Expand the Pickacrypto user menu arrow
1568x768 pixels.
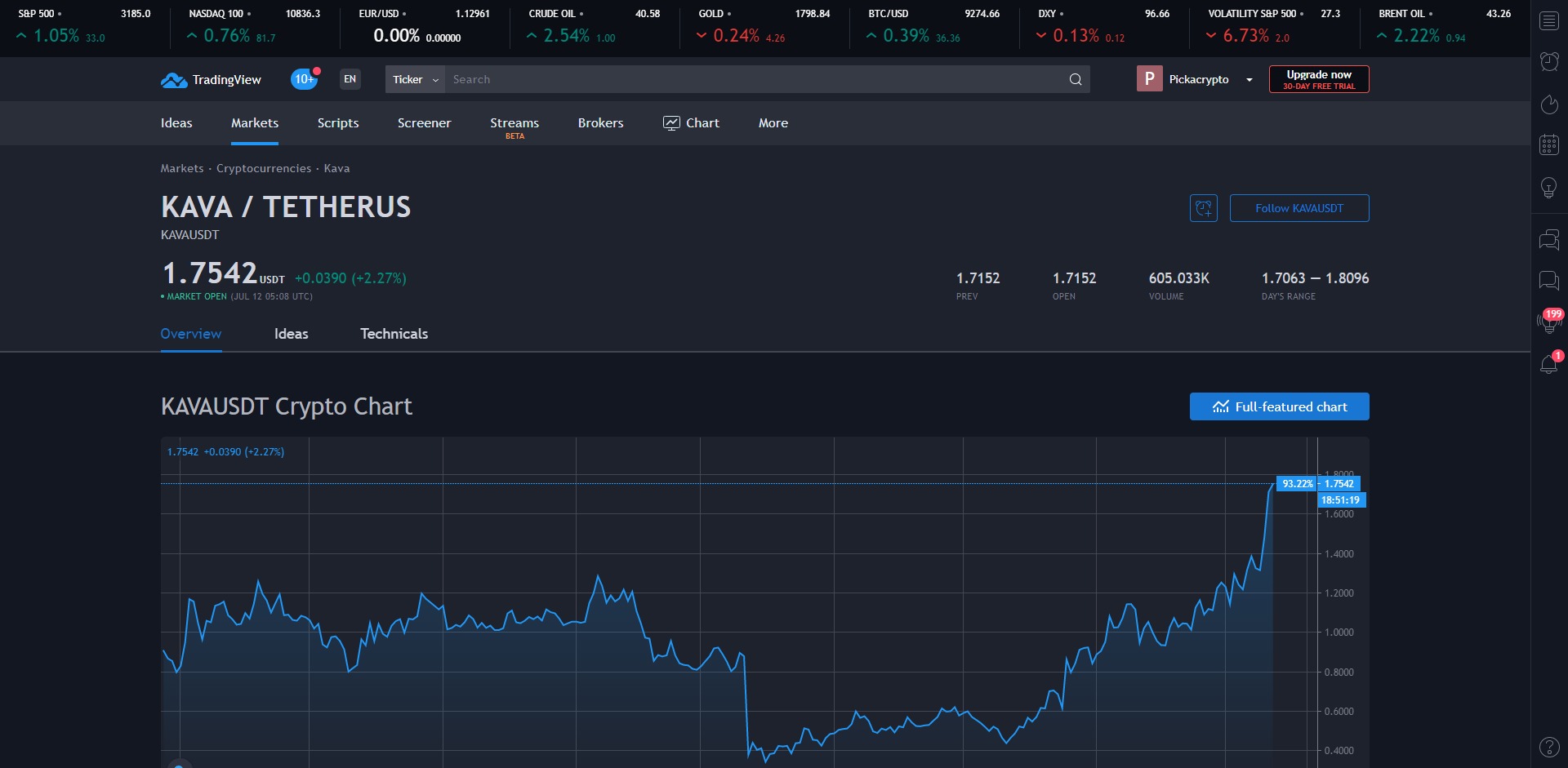[1249, 80]
